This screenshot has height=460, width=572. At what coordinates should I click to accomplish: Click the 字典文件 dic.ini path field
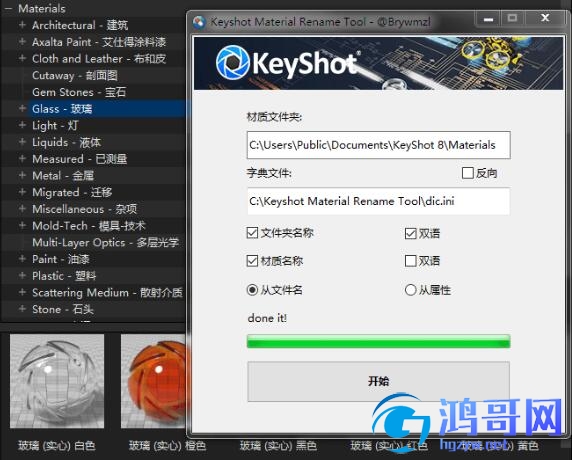click(378, 201)
